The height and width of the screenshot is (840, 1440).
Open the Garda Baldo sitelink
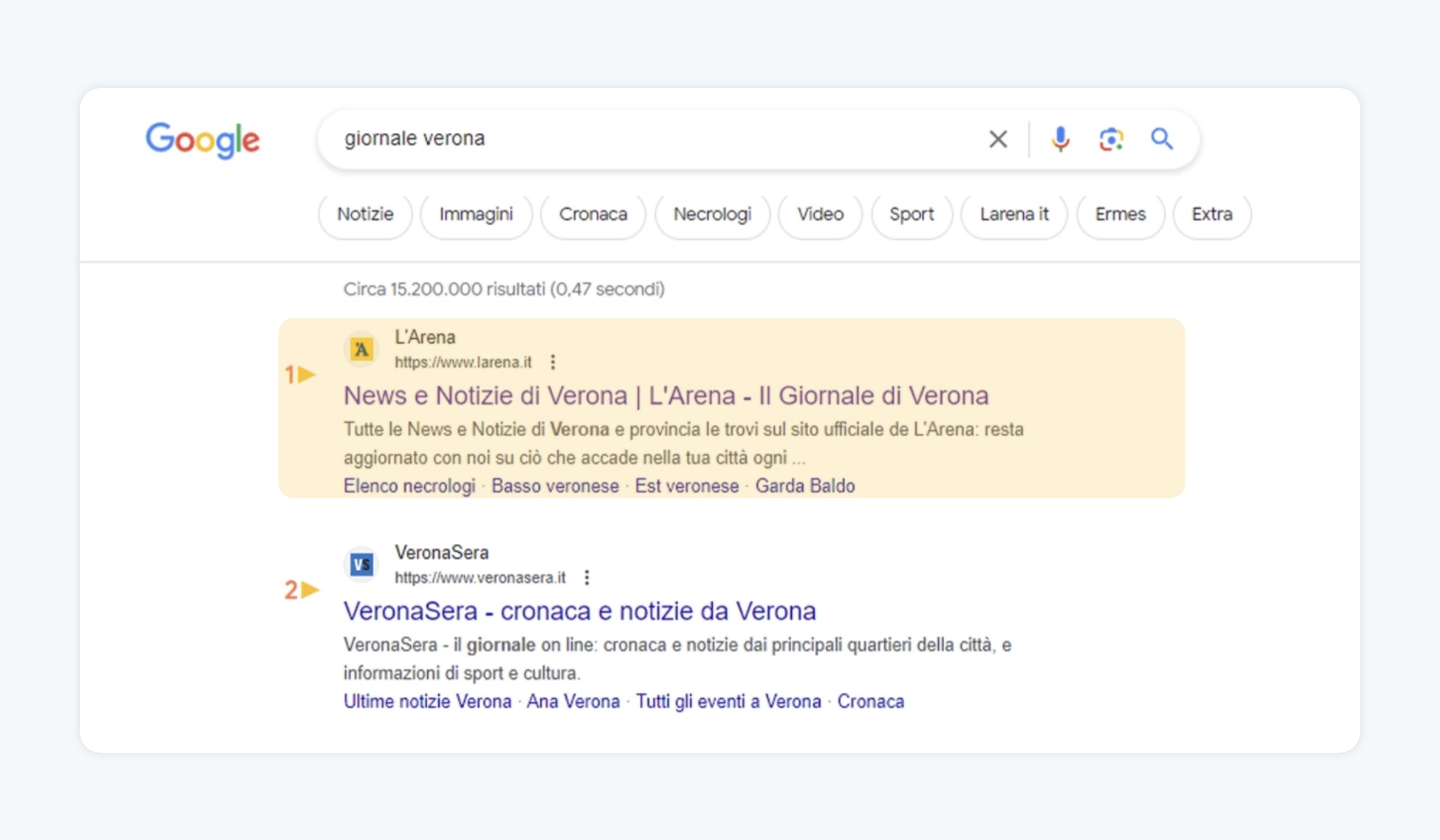pos(805,486)
